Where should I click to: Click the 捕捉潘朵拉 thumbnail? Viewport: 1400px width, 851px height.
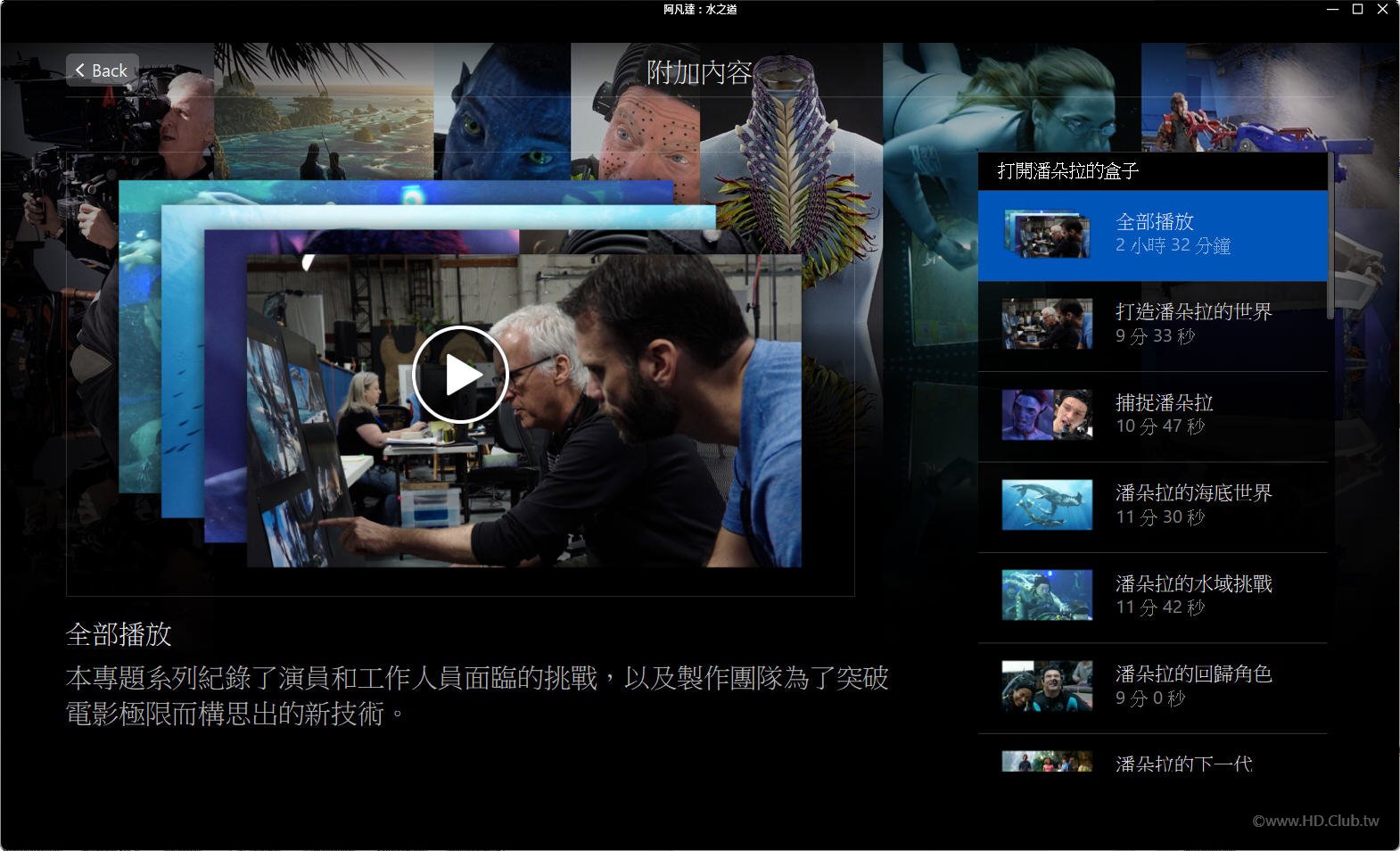[1047, 415]
